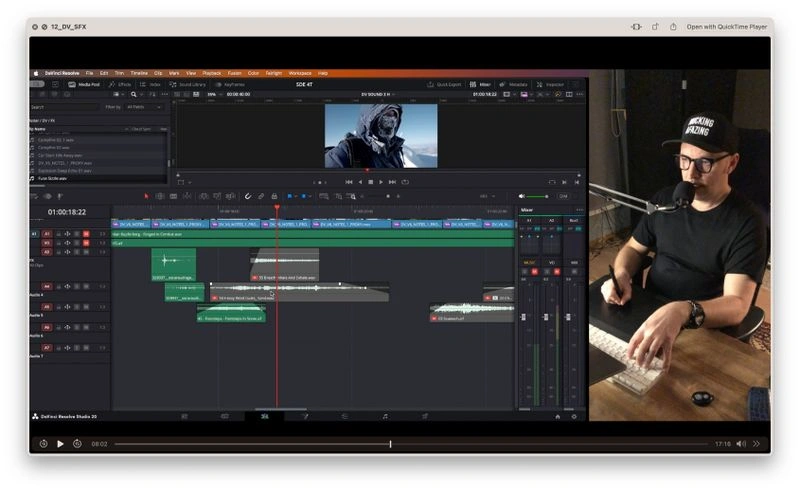Image resolution: width=800 pixels, height=491 pixels.
Task: Solo the Audio 5 track
Action: [x=77, y=307]
